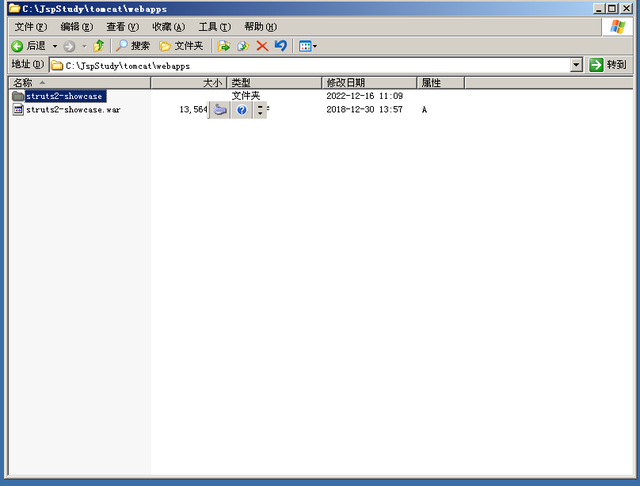Open the 编辑(E) menu
The image size is (640, 486).
(x=77, y=27)
